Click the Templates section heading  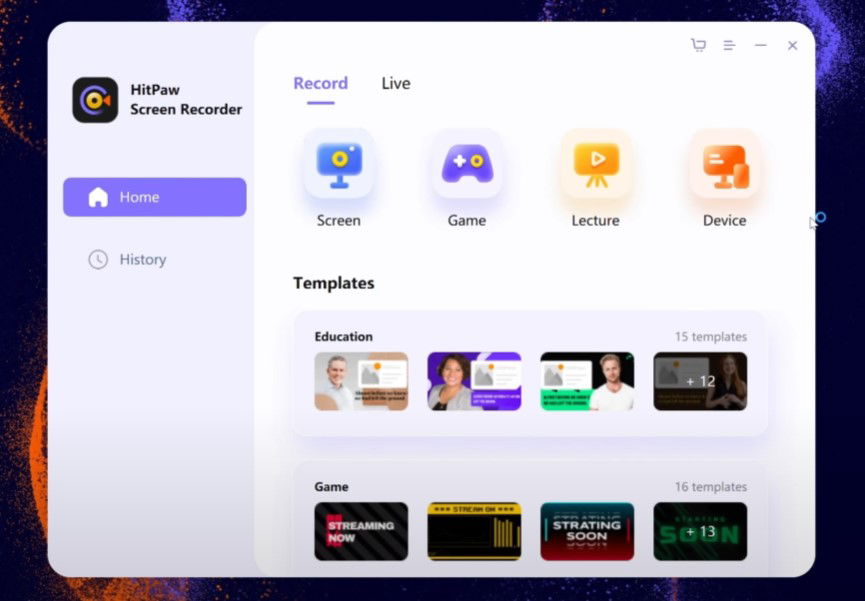tap(334, 283)
